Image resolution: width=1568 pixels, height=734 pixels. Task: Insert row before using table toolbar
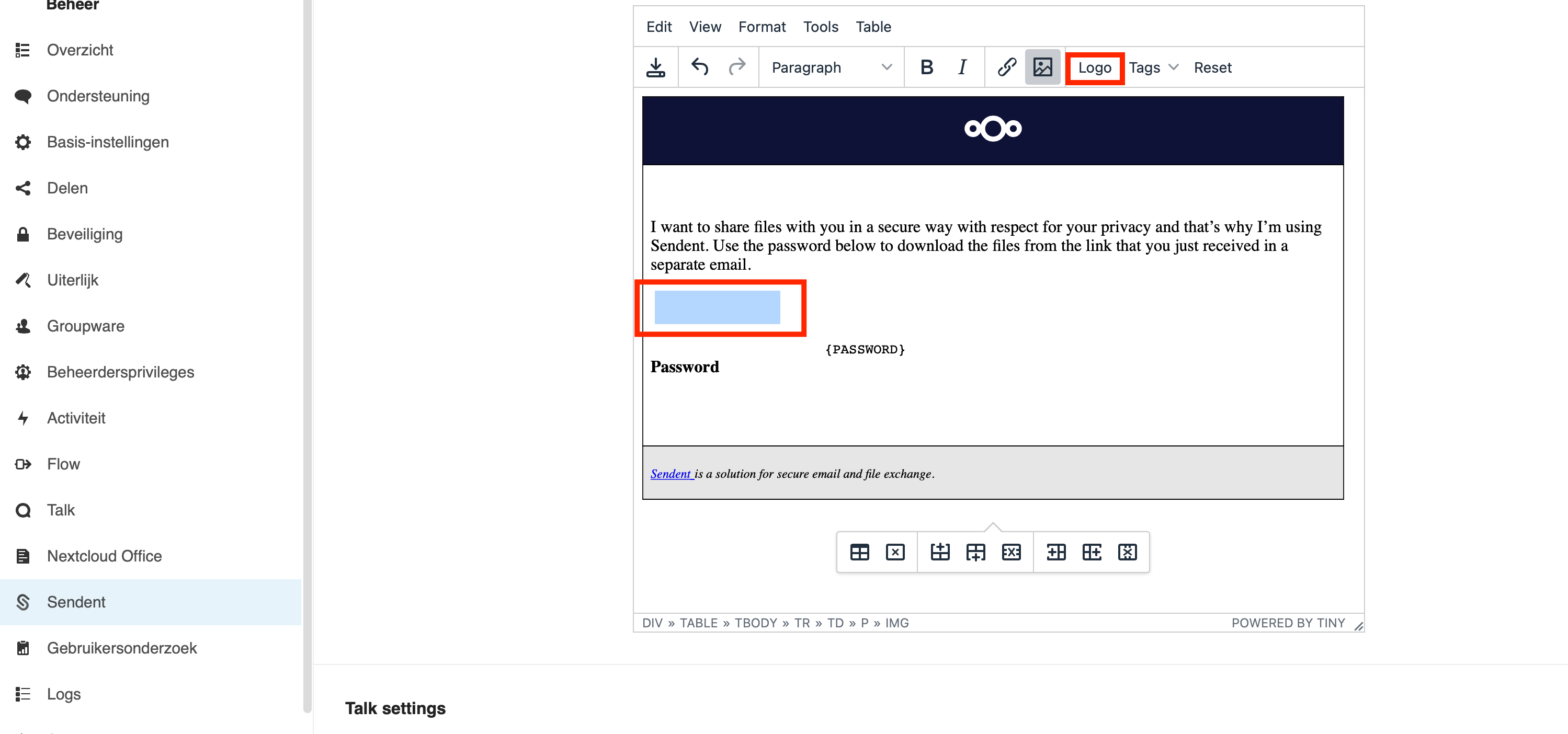tap(940, 552)
